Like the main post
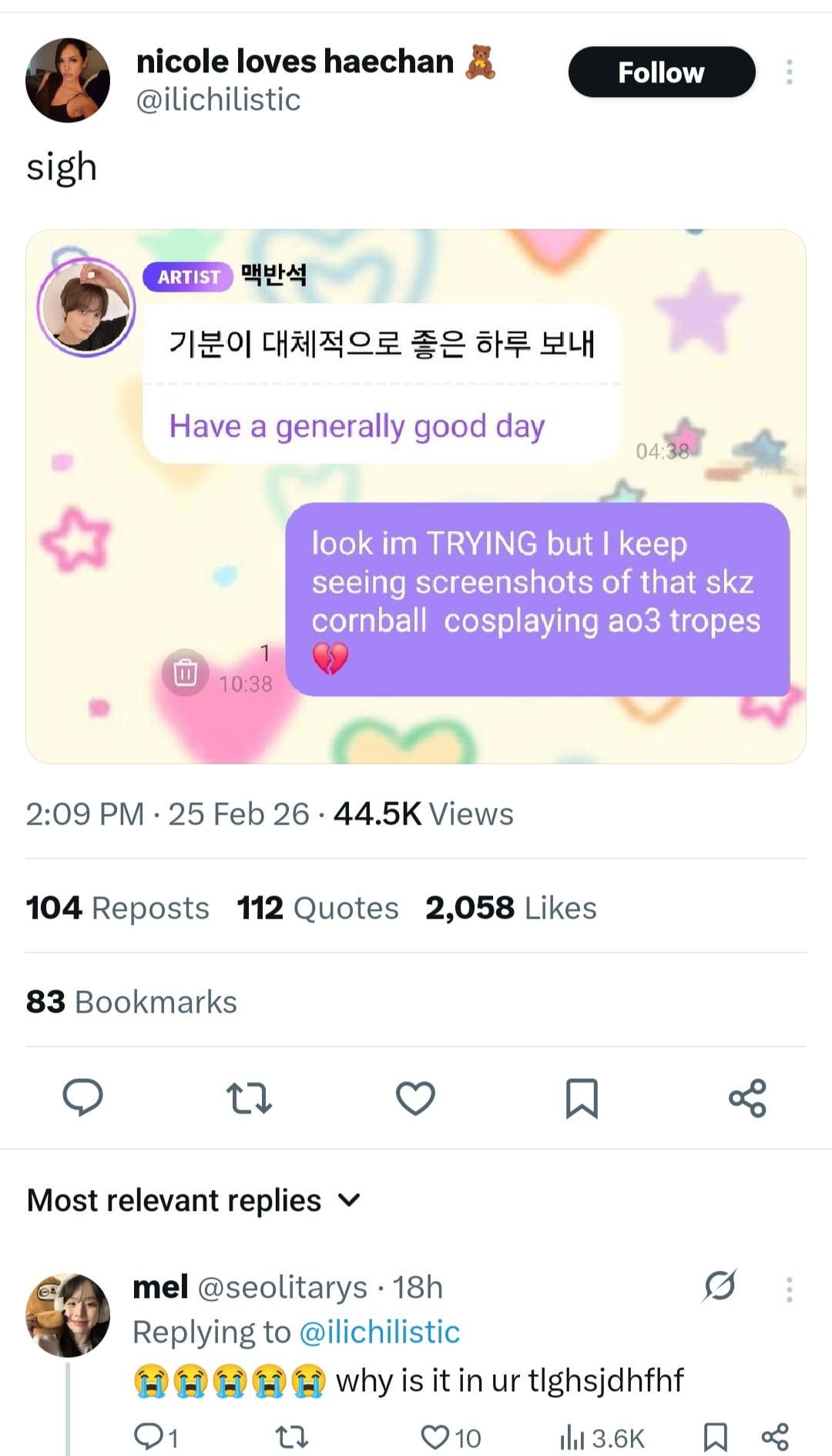This screenshot has width=832, height=1456. [415, 1098]
